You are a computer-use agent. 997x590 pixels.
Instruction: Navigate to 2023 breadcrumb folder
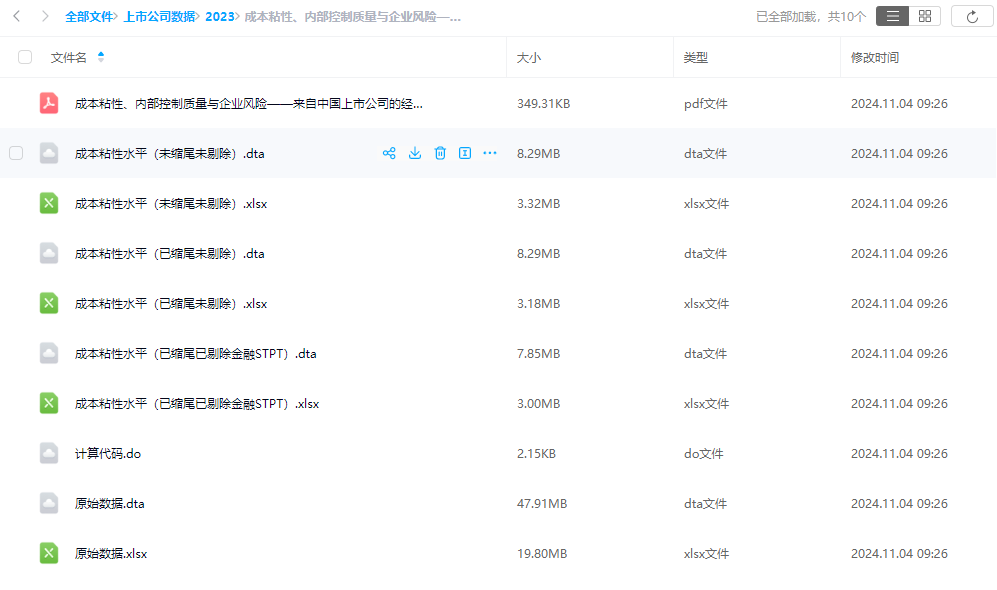(219, 17)
